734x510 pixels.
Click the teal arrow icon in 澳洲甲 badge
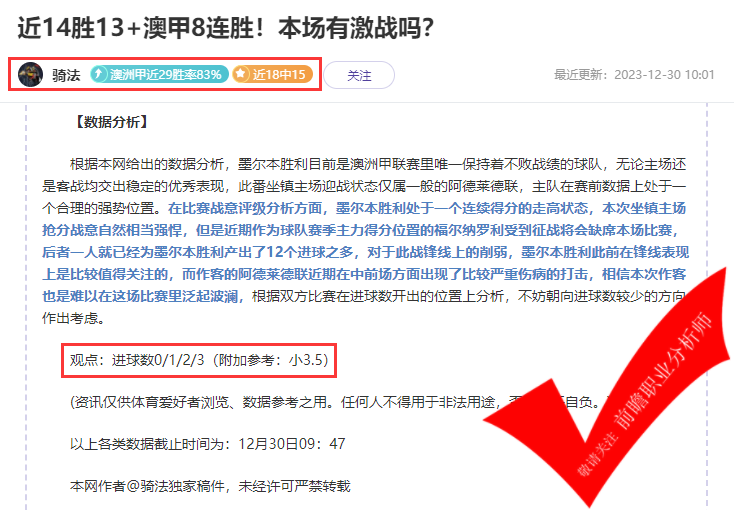coord(99,74)
